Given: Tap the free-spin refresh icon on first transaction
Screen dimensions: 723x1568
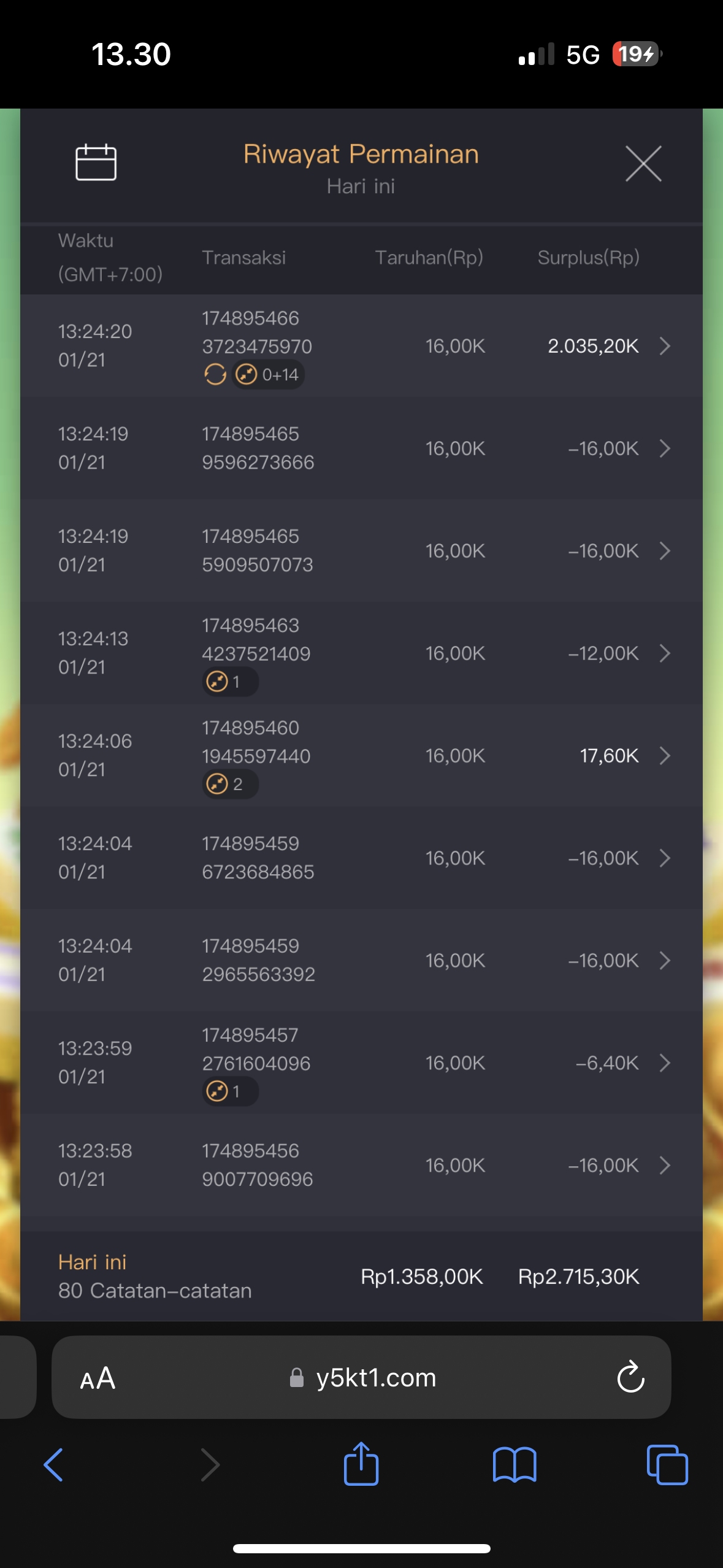Looking at the screenshot, I should (215, 374).
